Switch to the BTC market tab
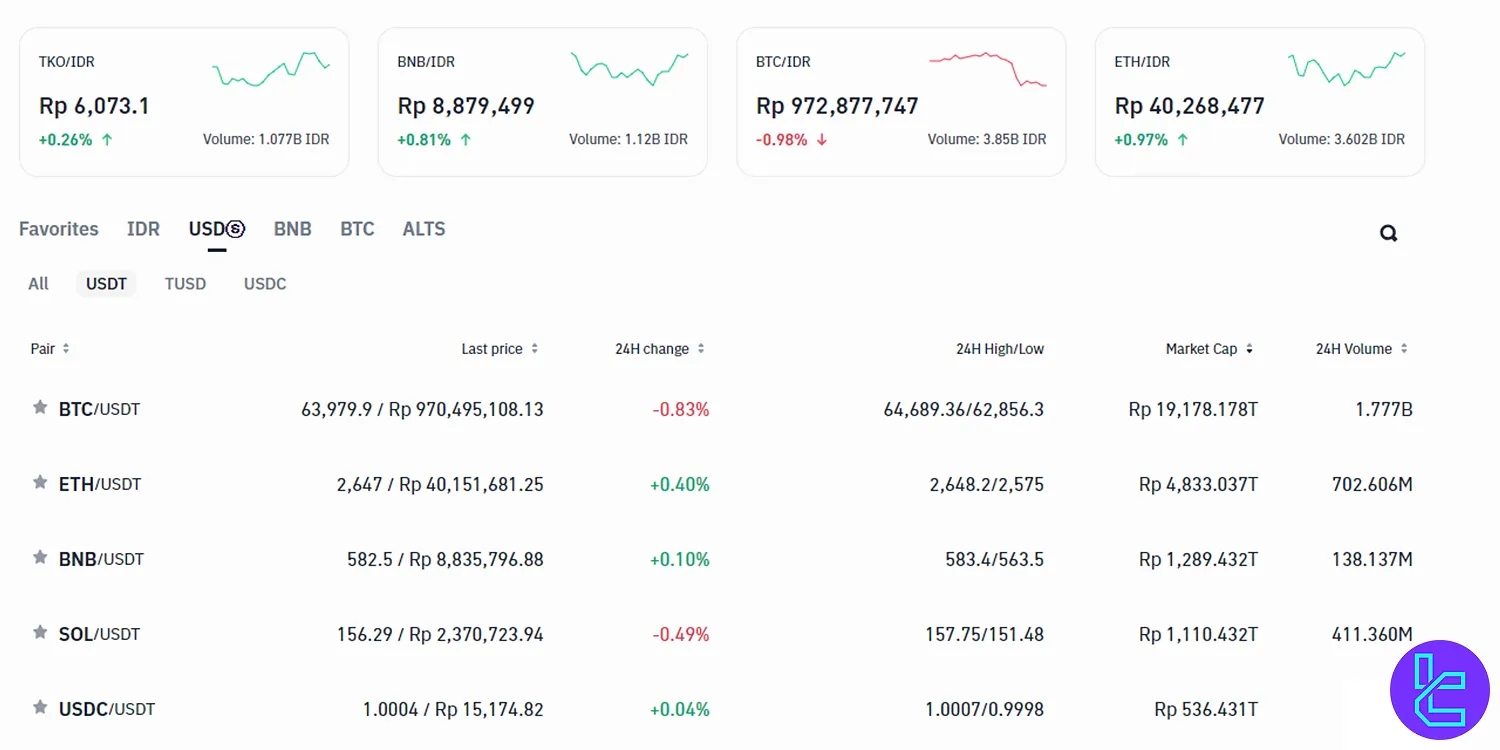This screenshot has height=750, width=1500. (357, 229)
